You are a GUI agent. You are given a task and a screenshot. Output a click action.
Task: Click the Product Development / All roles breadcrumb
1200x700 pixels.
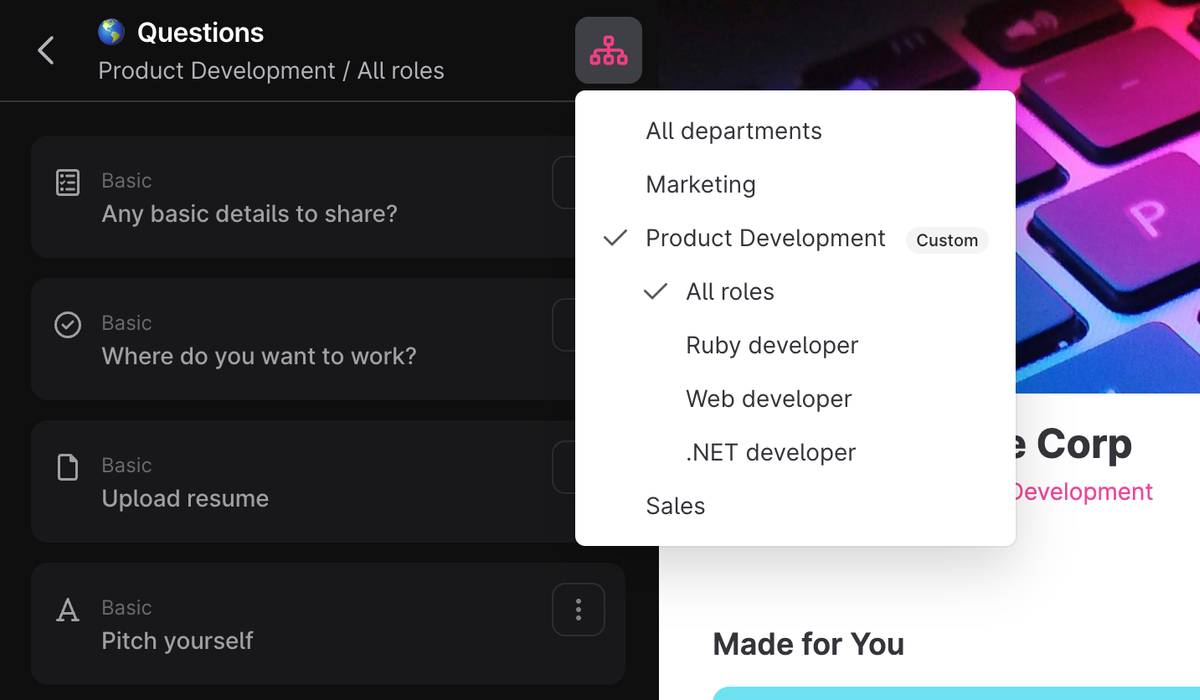tap(271, 71)
